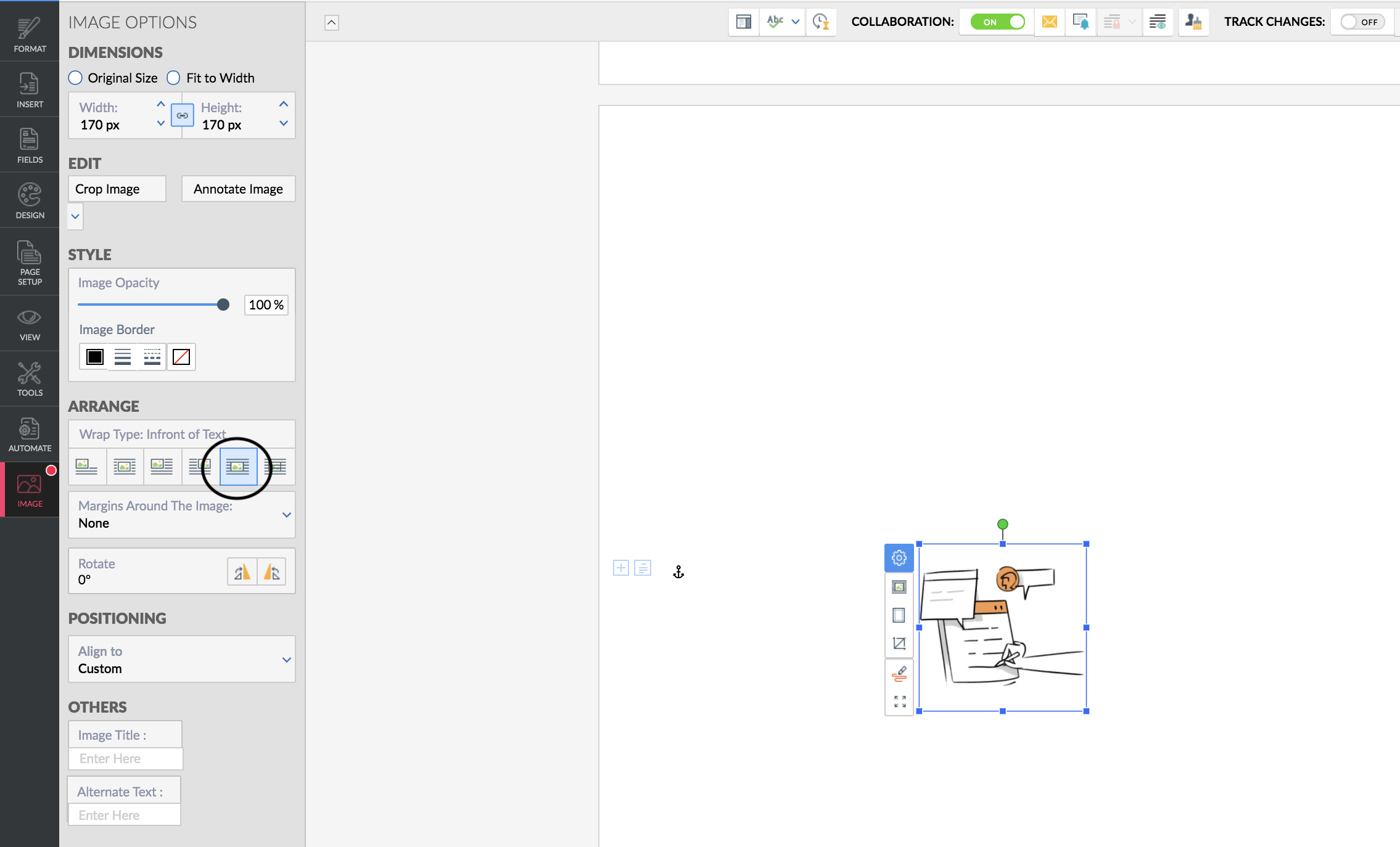Turn off the Collaboration toggle

(997, 22)
